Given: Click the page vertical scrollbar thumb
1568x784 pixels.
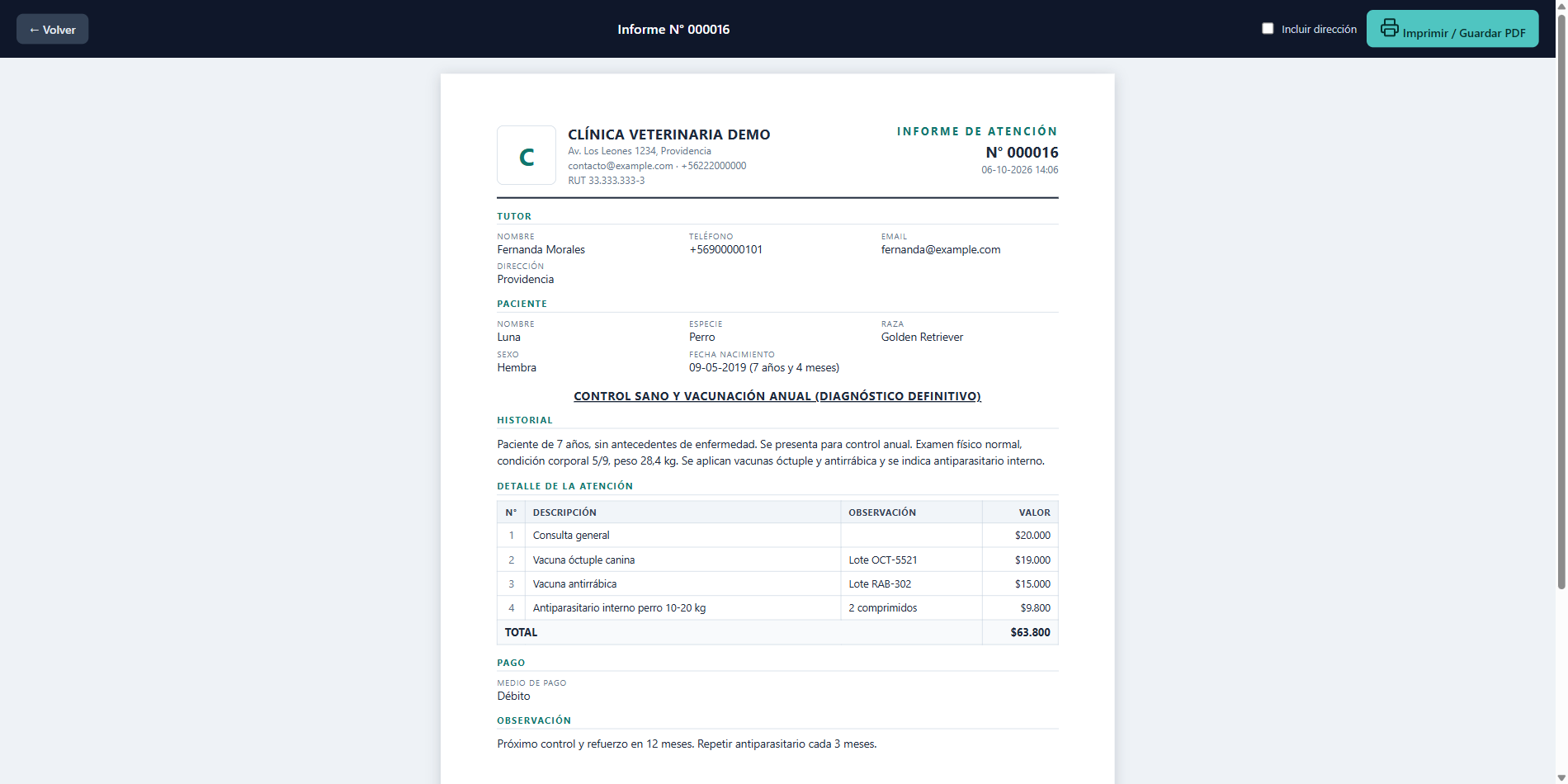Looking at the screenshot, I should click(x=1561, y=301).
